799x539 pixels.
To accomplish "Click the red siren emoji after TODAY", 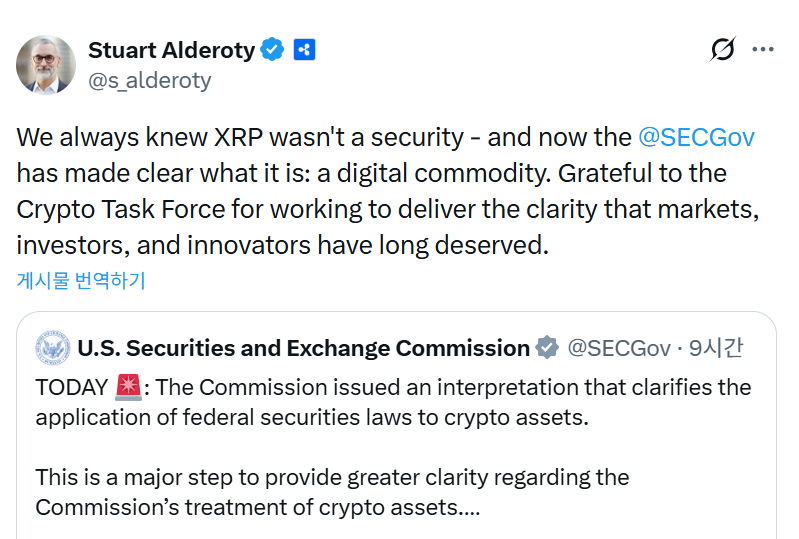I will pos(128,386).
